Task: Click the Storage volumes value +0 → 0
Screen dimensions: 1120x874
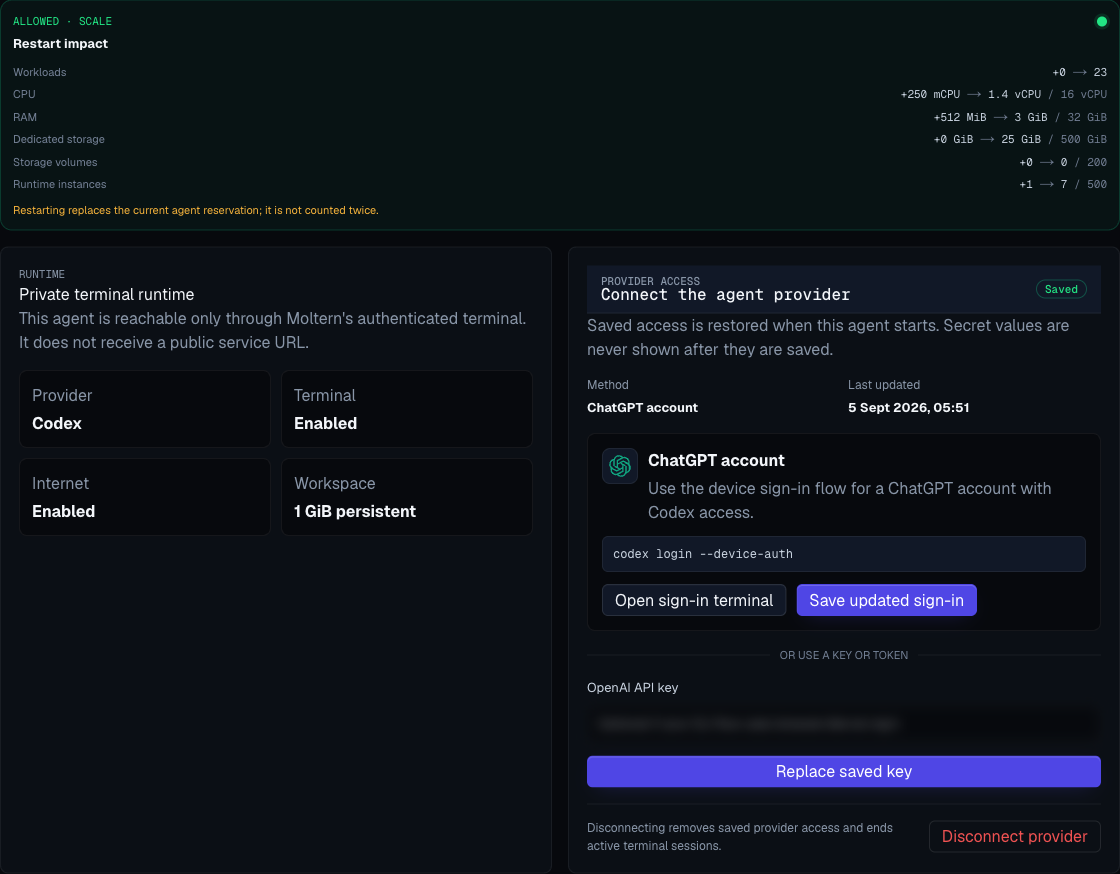Action: click(1043, 162)
